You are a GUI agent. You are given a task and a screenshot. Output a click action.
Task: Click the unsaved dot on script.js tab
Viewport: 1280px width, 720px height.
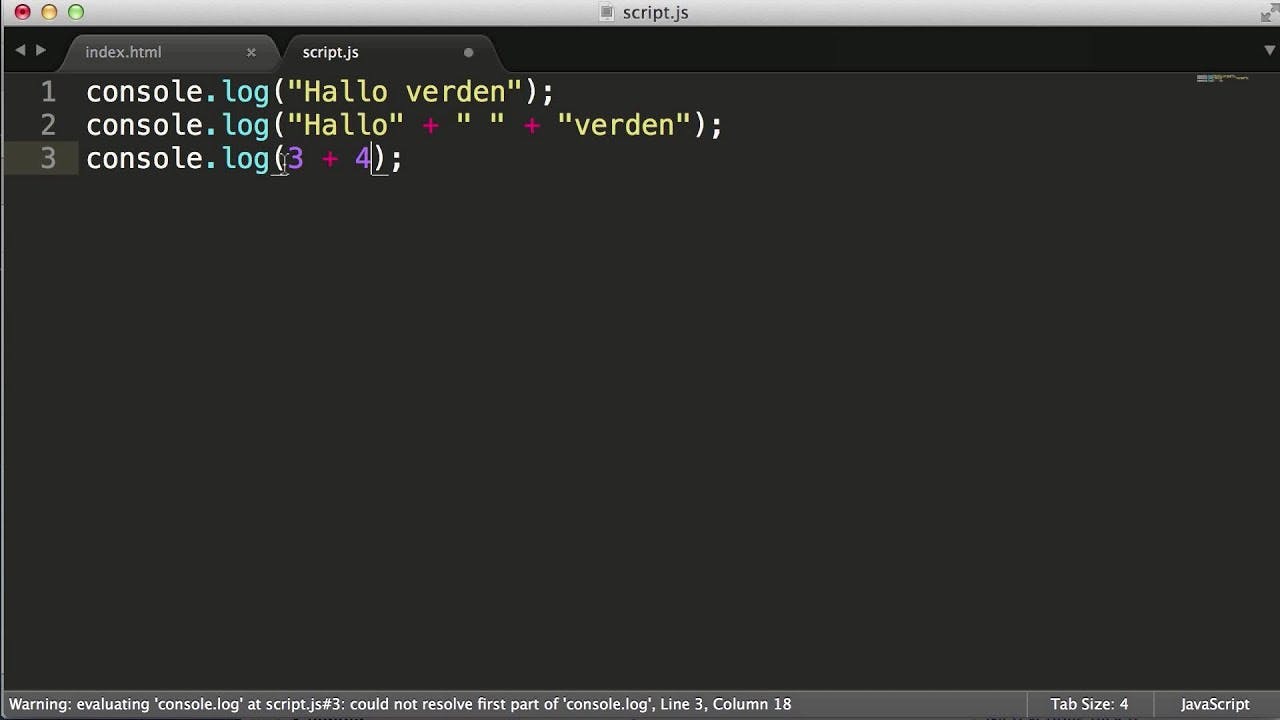click(x=468, y=52)
